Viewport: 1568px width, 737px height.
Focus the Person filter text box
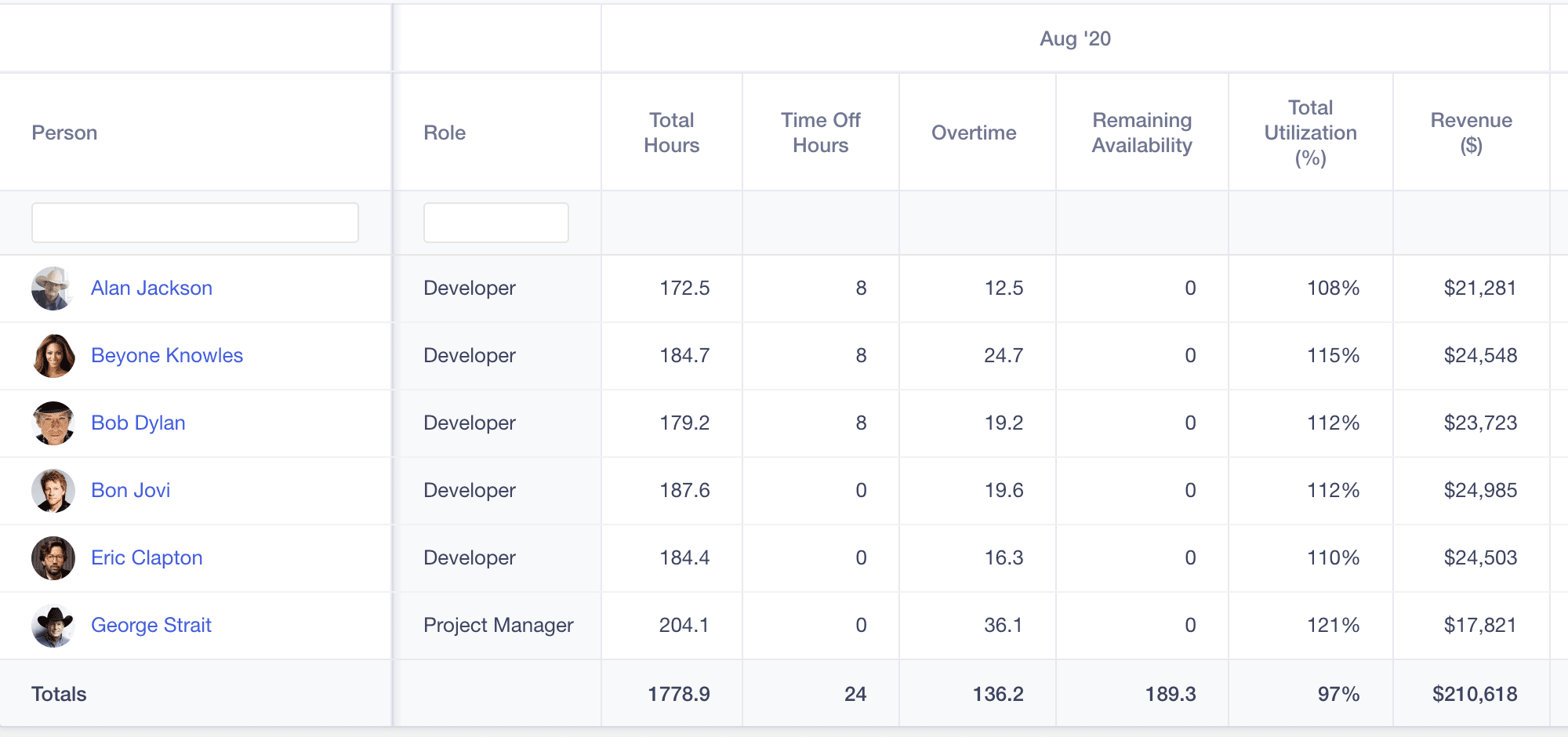tap(194, 223)
